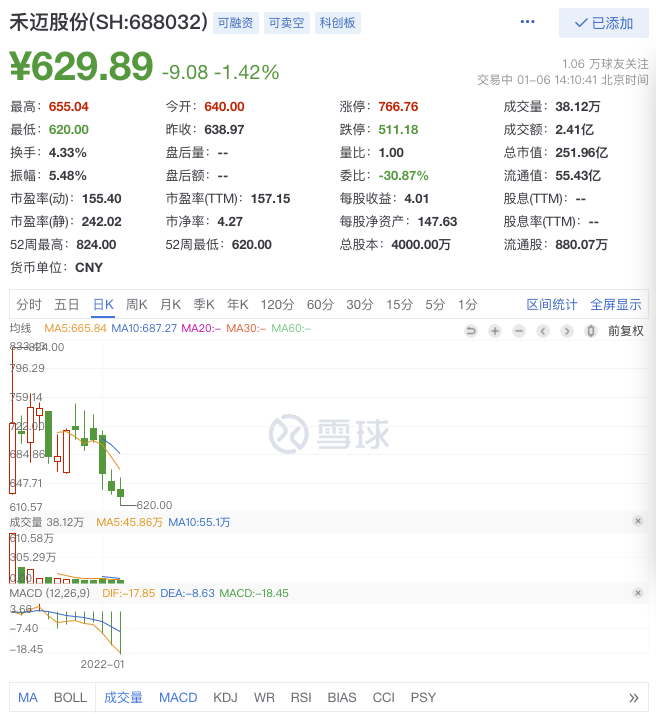Click the 可融资 tag

pos(236,23)
